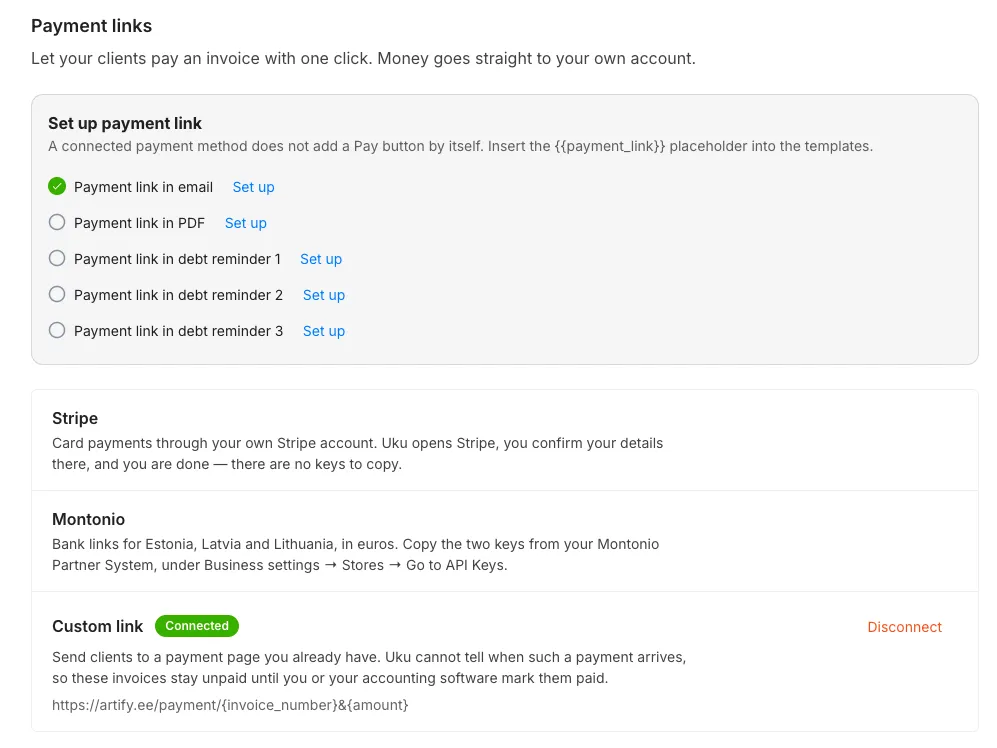Viewport: 997px width, 748px height.
Task: Click Set up next to debt reminder 1
Action: [321, 259]
